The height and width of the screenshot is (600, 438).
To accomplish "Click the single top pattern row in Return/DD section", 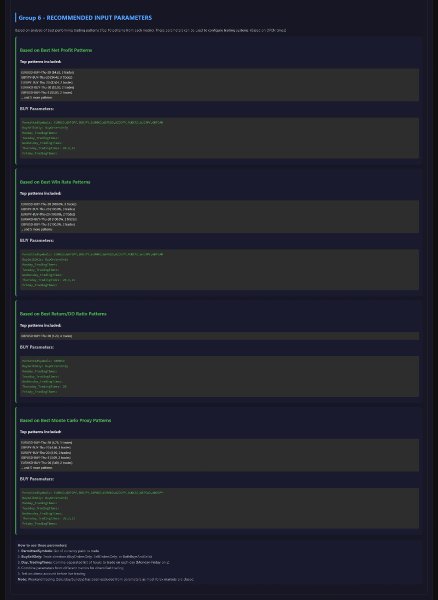I will click(x=219, y=336).
